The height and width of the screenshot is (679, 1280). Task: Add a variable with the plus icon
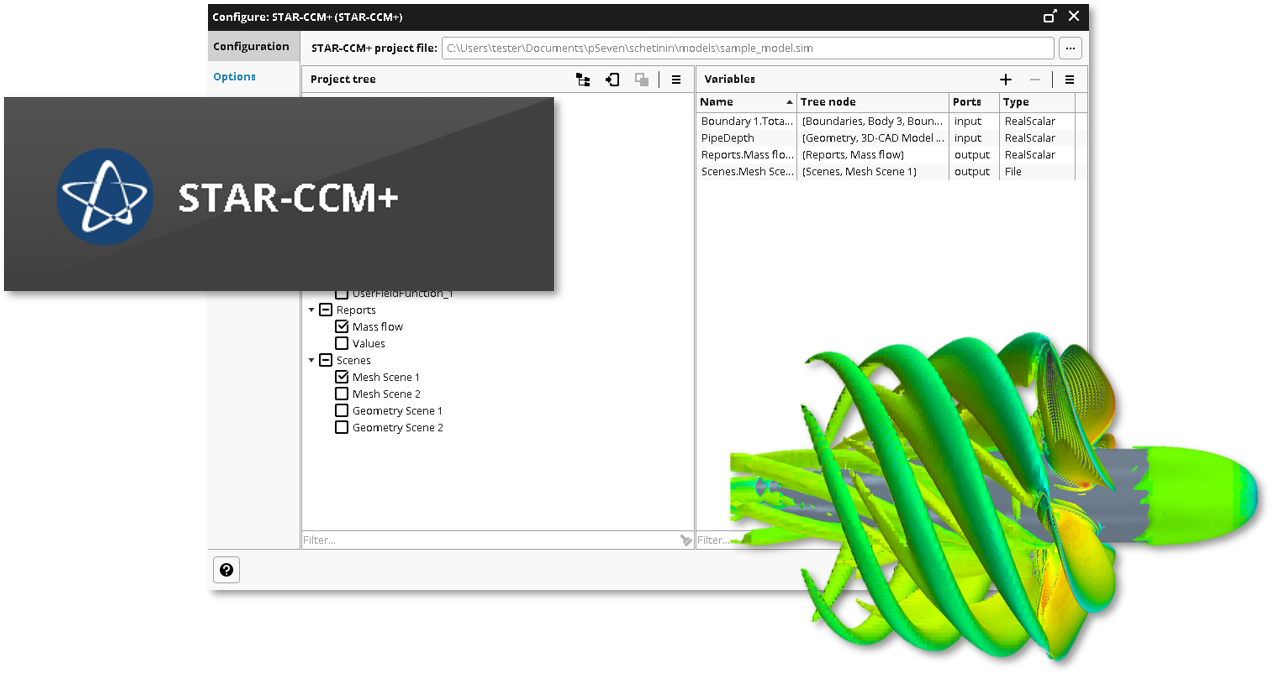(1006, 80)
